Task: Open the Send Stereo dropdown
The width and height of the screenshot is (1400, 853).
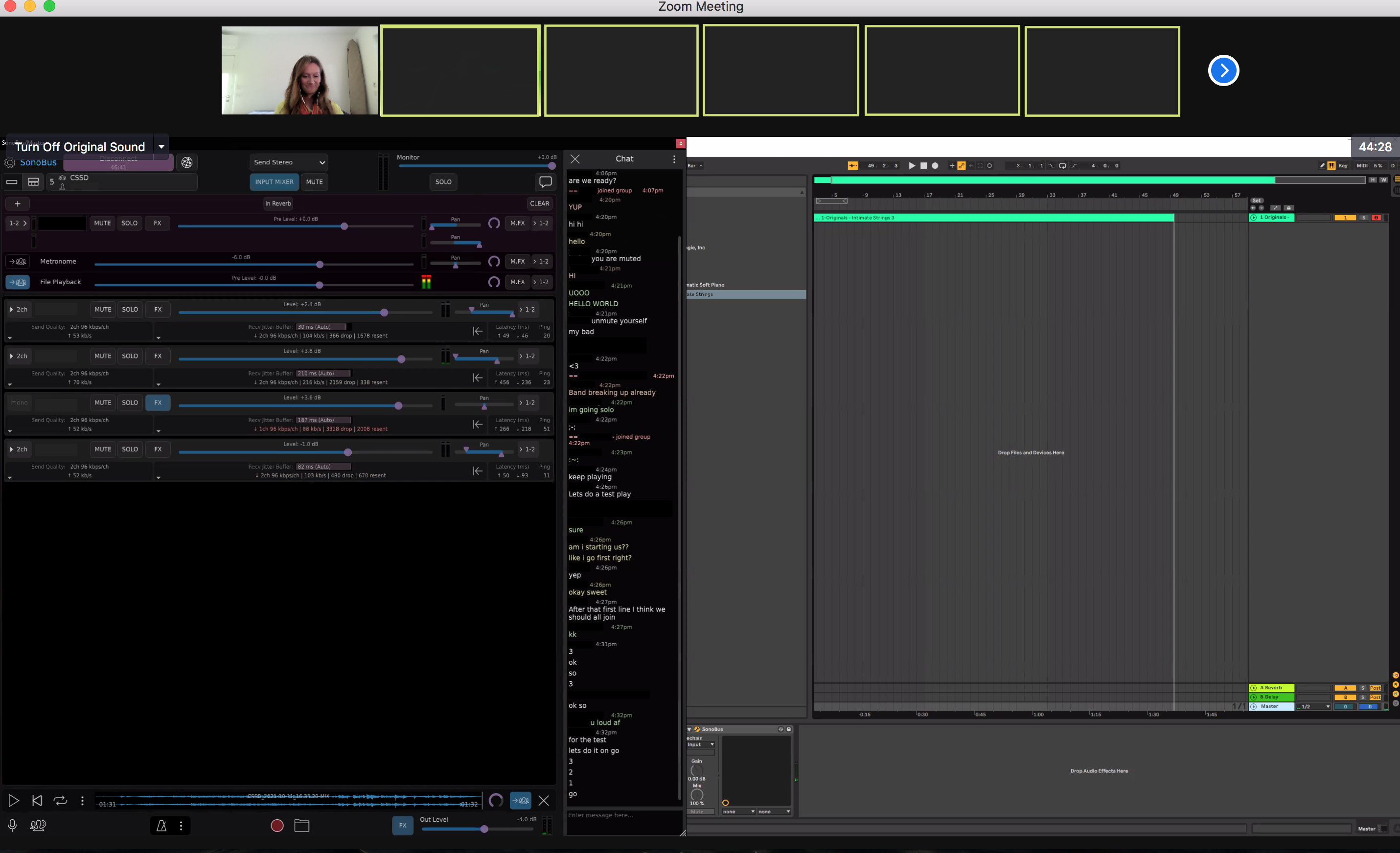Action: coord(289,162)
